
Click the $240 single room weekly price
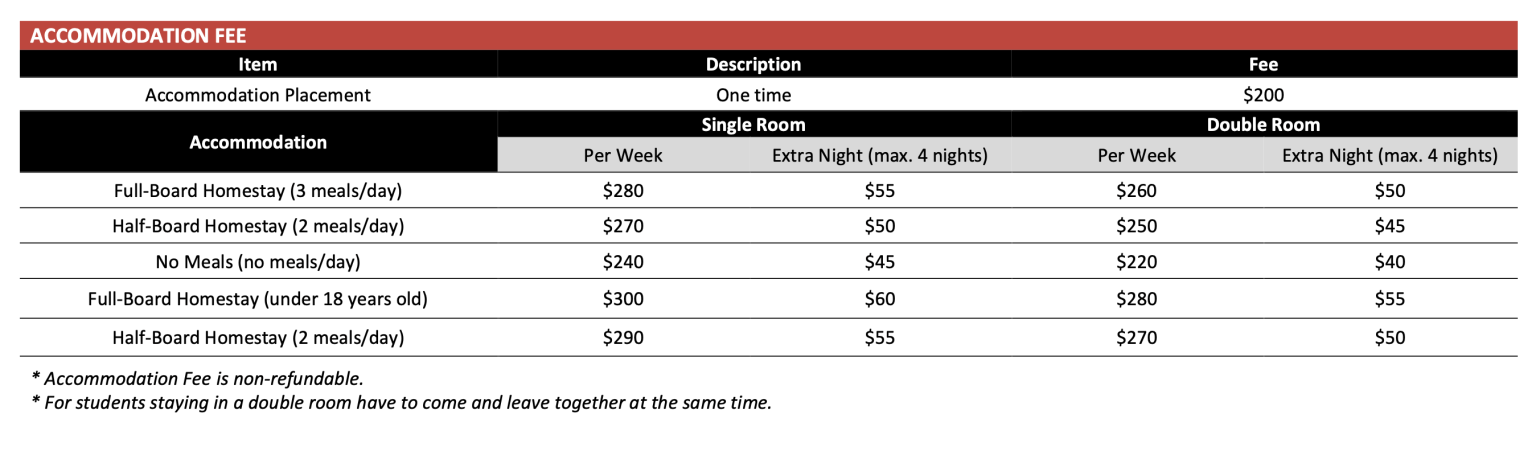(x=623, y=262)
